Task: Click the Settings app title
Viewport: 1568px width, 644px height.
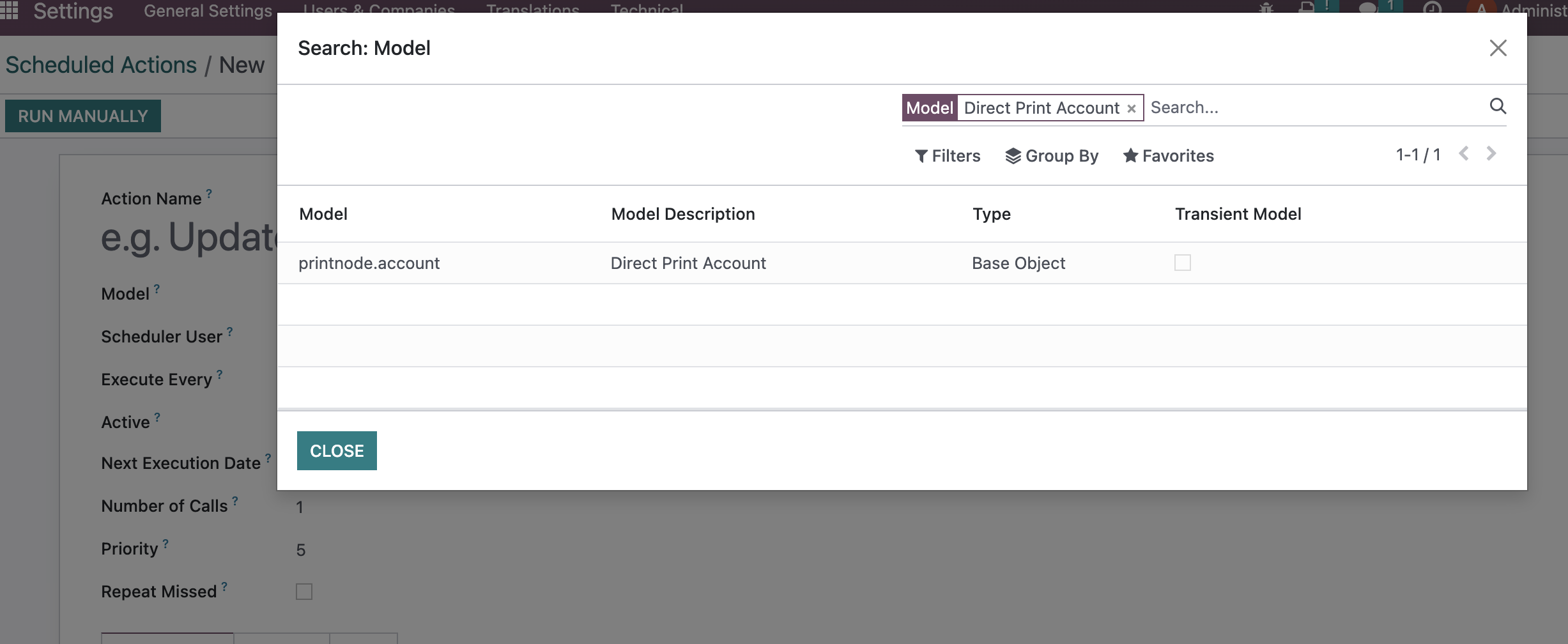Action: (x=73, y=11)
